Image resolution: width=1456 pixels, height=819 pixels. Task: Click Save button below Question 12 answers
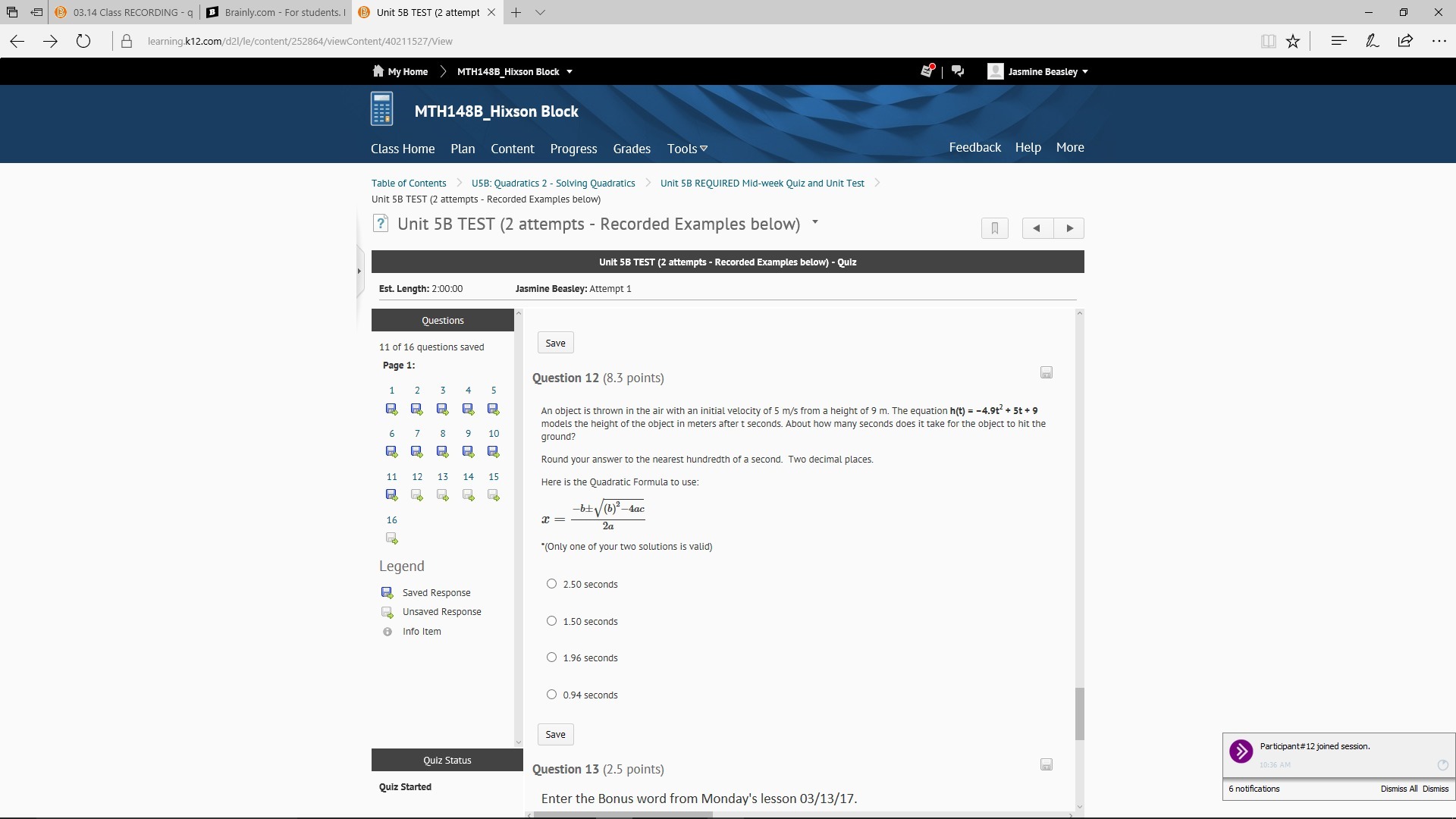[x=555, y=734]
